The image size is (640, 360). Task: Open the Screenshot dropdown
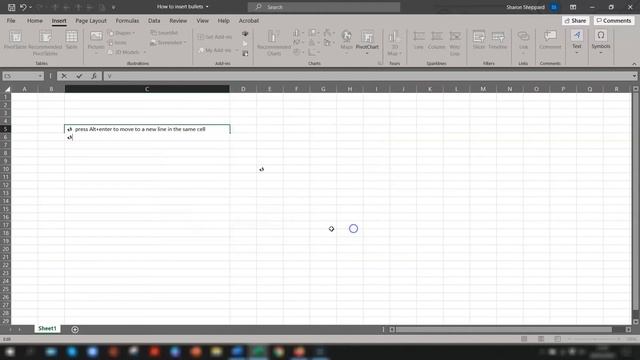click(168, 42)
